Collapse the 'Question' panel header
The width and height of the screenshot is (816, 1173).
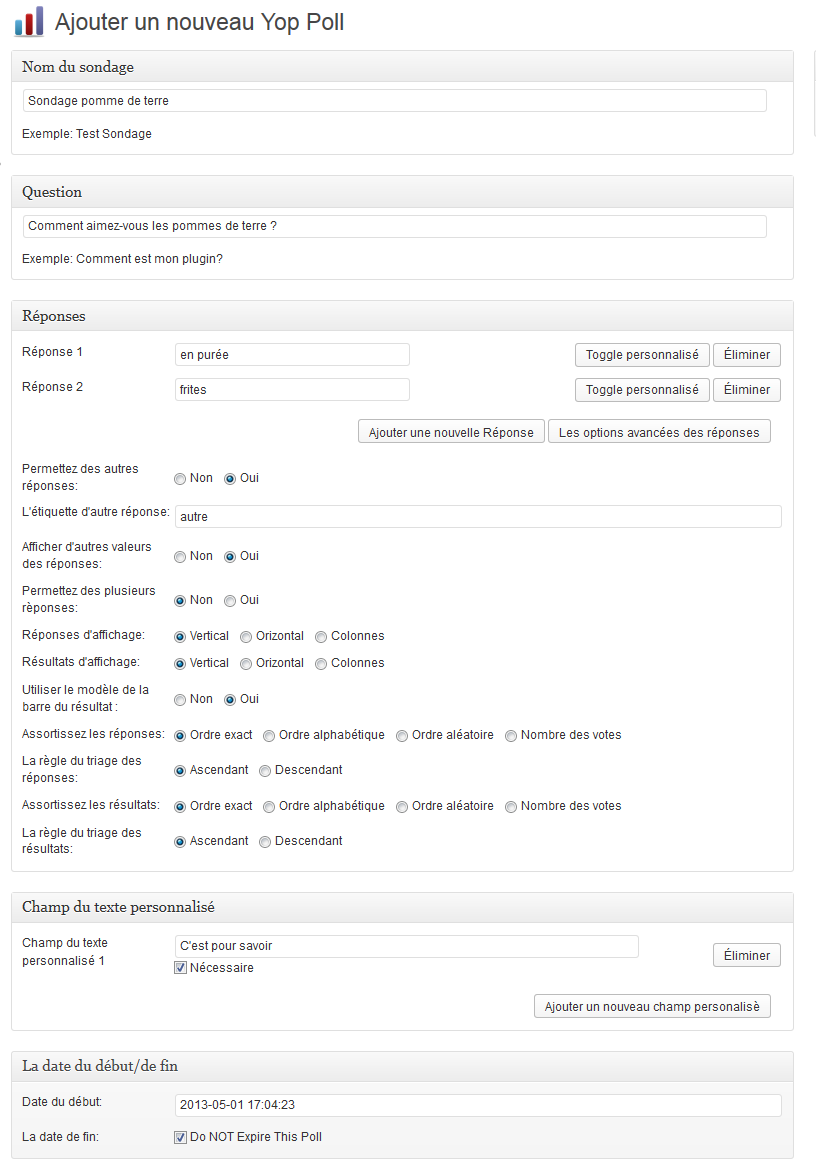tap(402, 192)
